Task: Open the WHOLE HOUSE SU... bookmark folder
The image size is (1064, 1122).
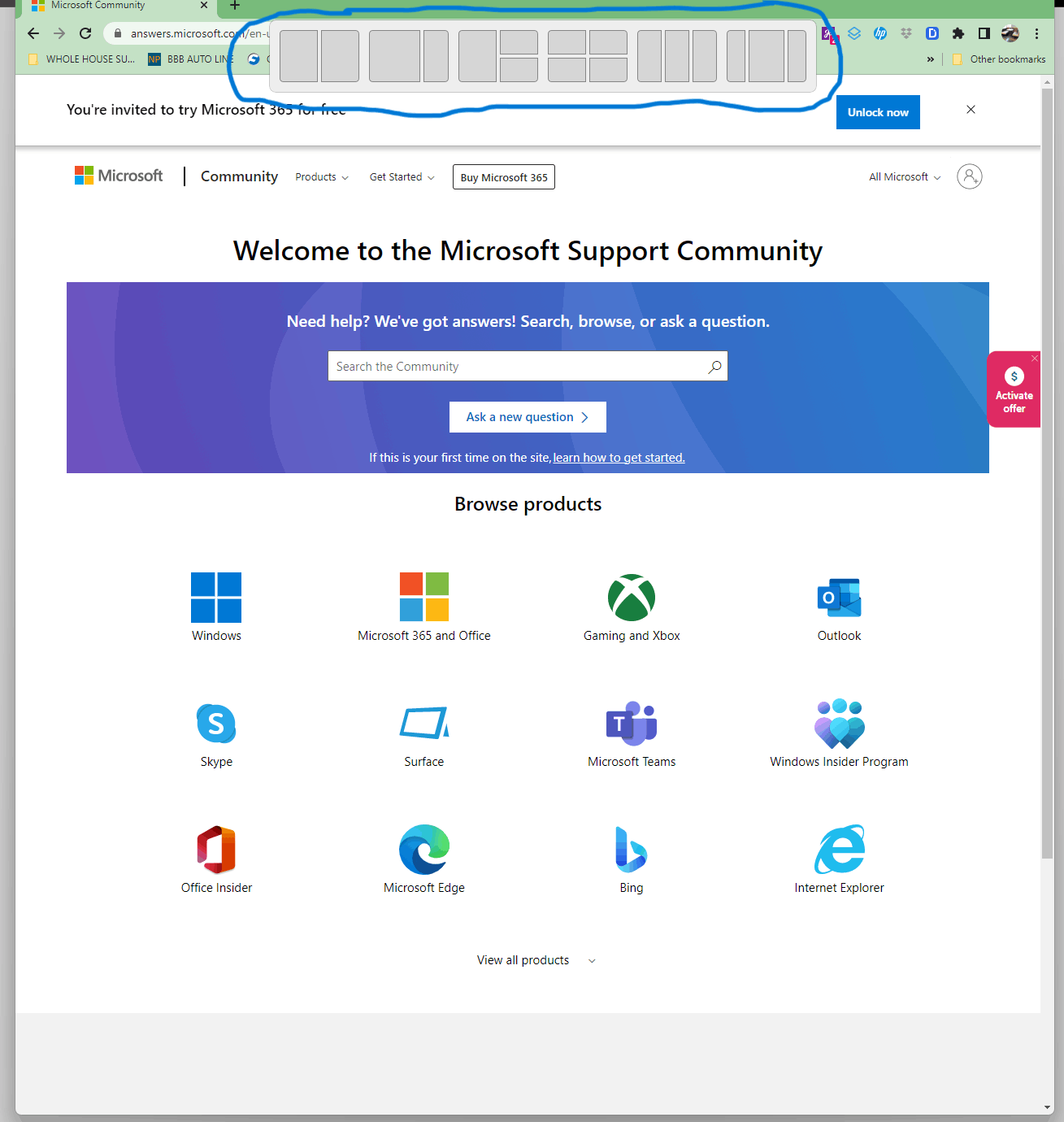Action: (x=82, y=59)
